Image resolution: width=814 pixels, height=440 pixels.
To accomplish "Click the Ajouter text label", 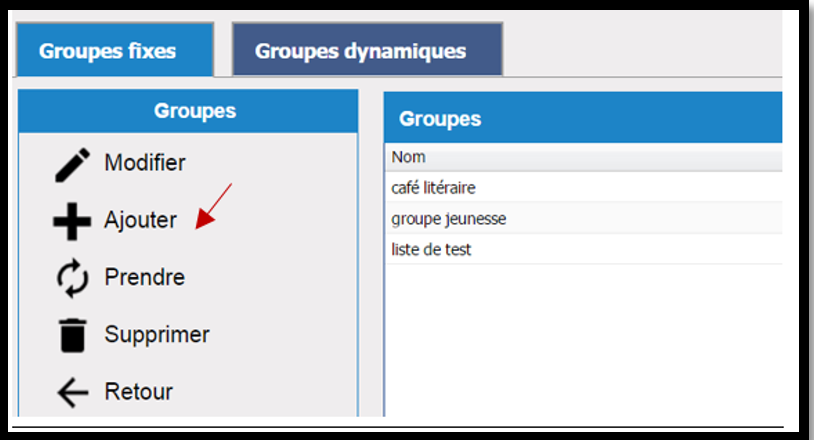I will pyautogui.click(x=140, y=220).
